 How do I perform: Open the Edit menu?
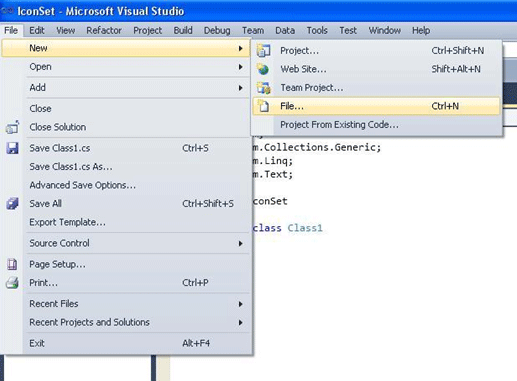tap(37, 30)
